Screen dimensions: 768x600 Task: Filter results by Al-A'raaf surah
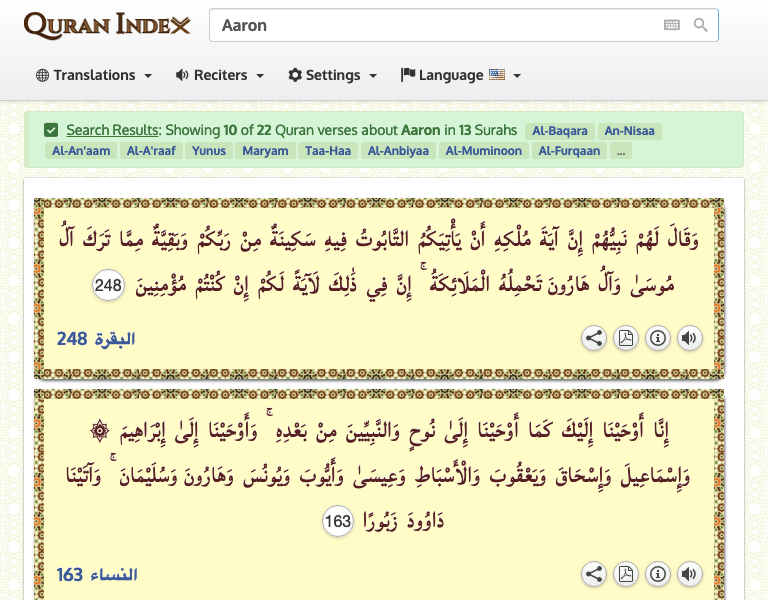click(x=151, y=151)
